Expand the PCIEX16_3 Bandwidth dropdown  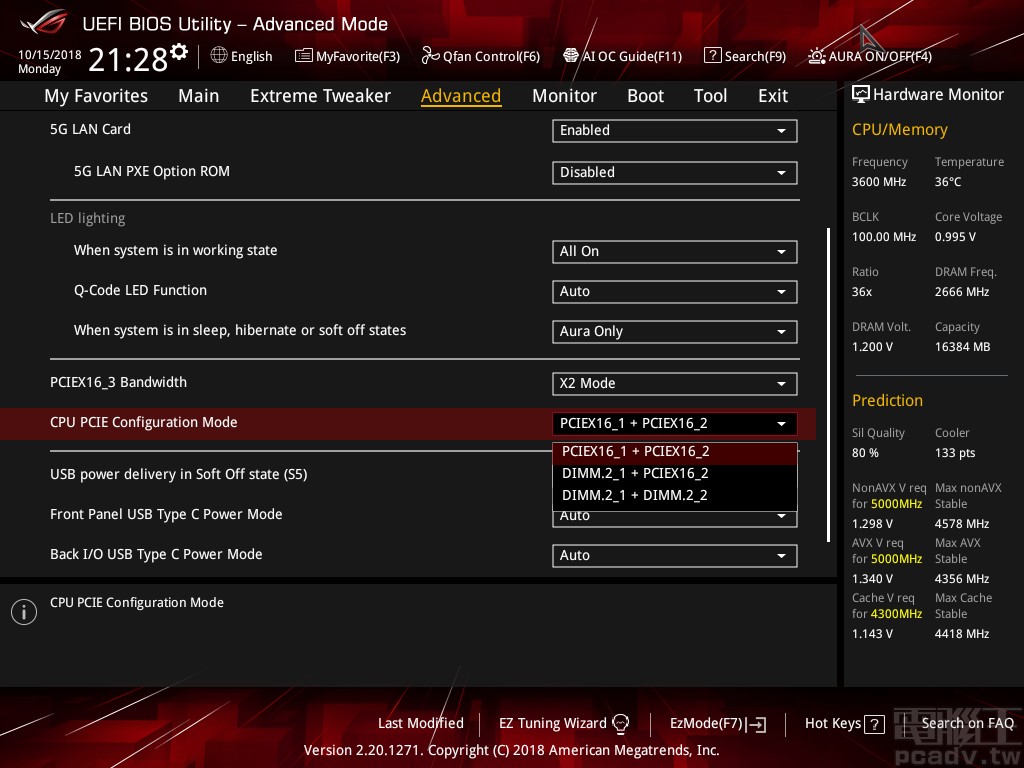click(x=674, y=383)
